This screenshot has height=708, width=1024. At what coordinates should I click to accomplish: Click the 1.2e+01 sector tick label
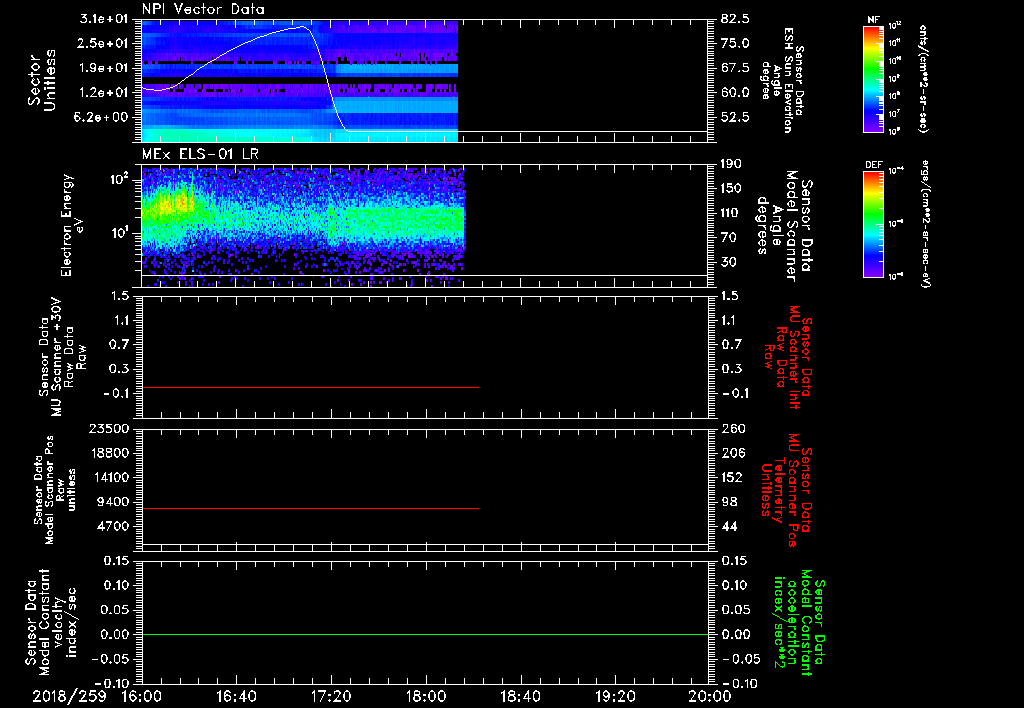click(x=104, y=93)
